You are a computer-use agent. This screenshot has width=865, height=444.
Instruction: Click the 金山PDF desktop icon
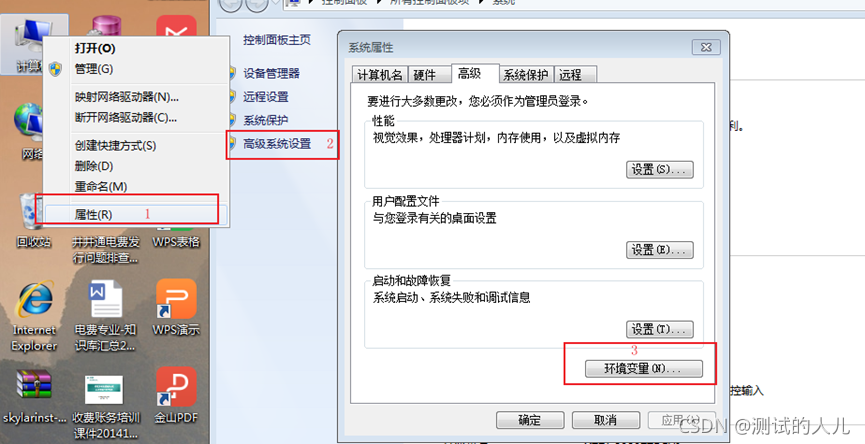click(176, 395)
